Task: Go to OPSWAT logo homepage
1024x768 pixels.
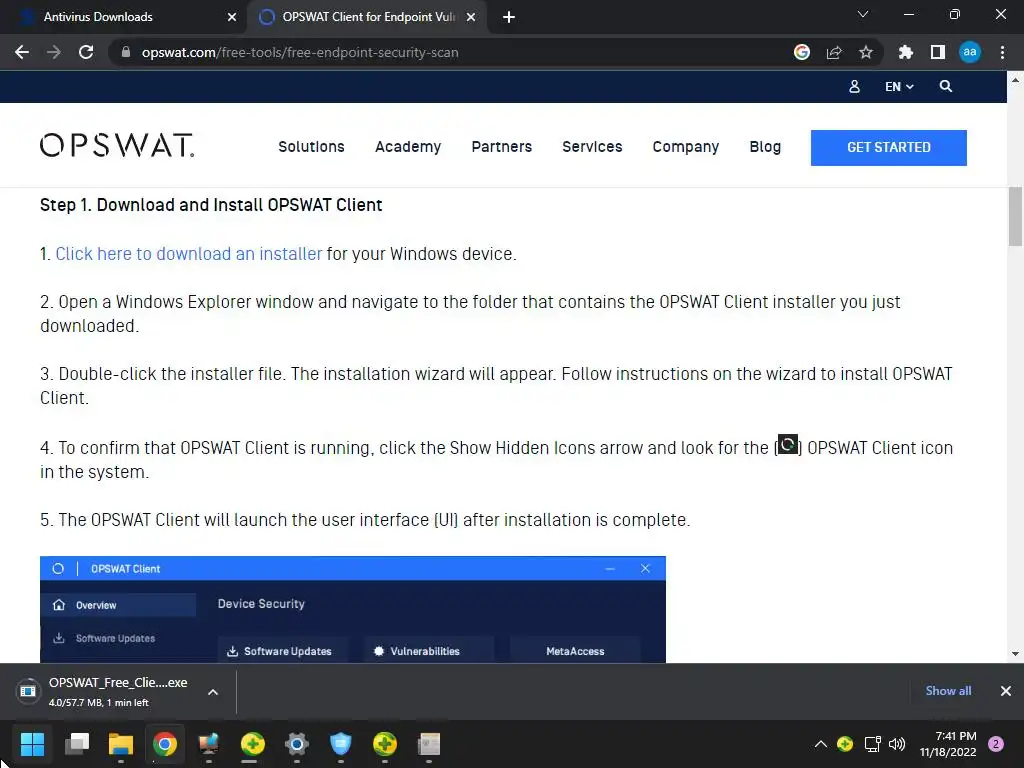Action: (x=117, y=146)
